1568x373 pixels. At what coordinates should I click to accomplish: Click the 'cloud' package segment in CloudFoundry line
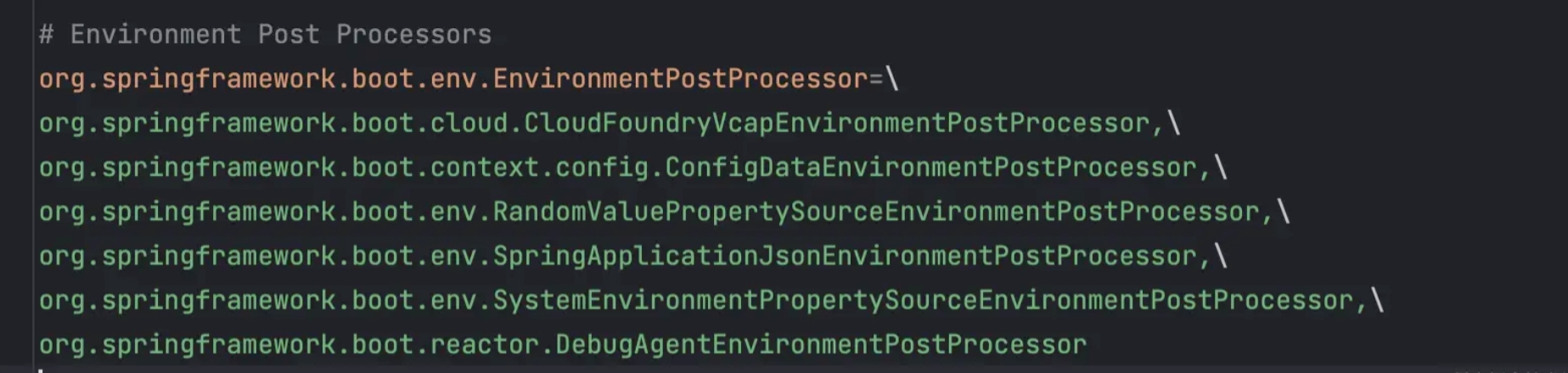click(469, 123)
